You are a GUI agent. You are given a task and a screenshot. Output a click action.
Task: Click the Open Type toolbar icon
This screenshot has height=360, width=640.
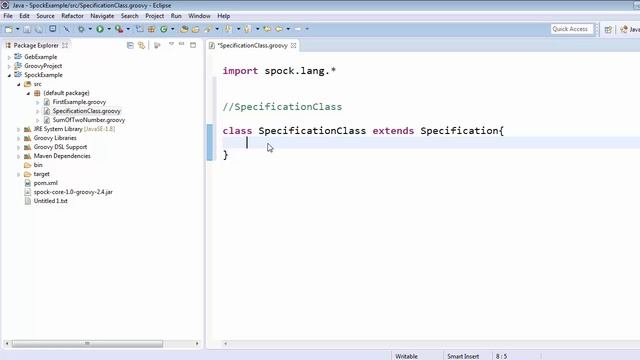click(184, 29)
